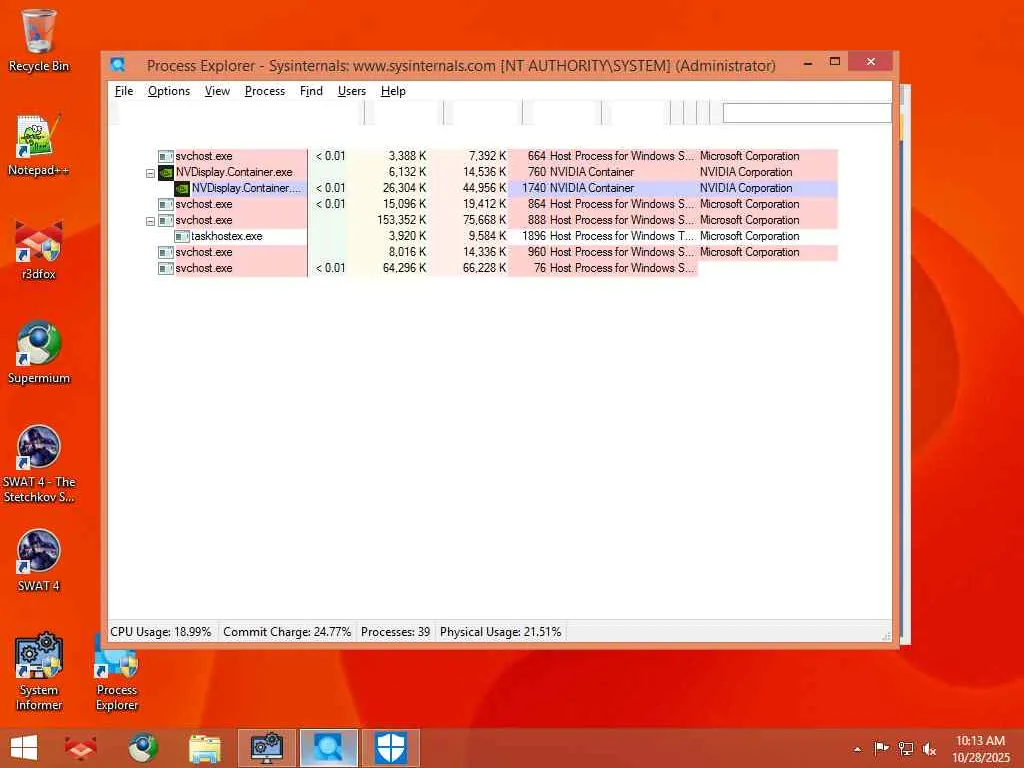Open the Help menu

pyautogui.click(x=393, y=91)
